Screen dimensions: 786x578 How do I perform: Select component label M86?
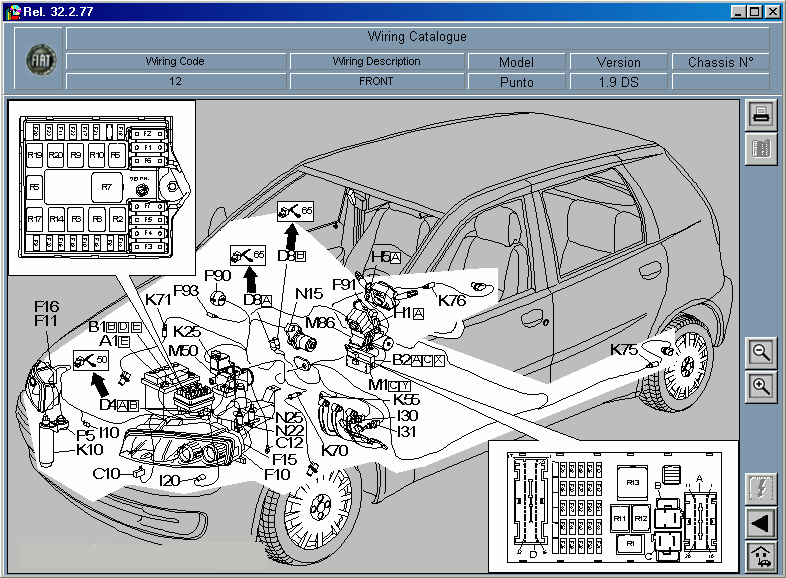pos(320,322)
